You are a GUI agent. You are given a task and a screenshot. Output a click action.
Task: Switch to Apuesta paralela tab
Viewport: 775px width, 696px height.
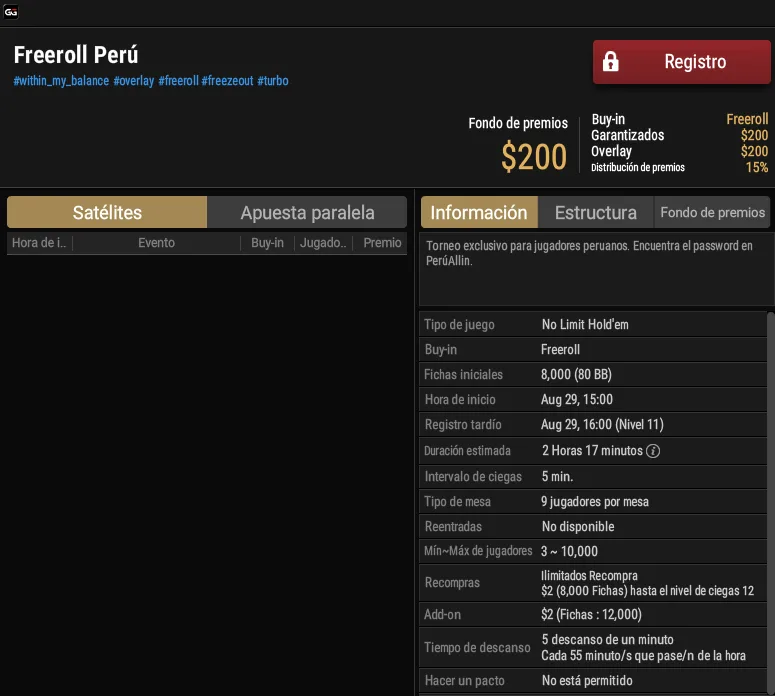(x=307, y=212)
